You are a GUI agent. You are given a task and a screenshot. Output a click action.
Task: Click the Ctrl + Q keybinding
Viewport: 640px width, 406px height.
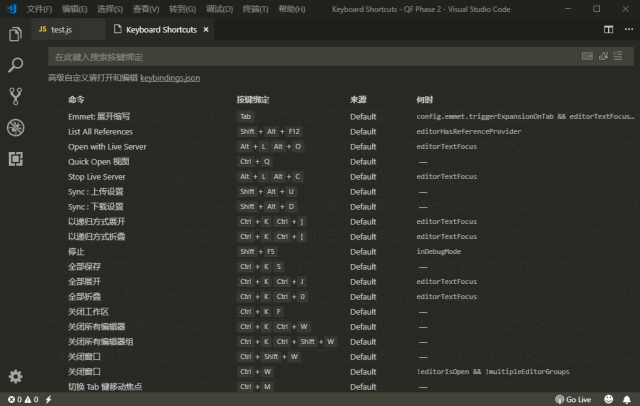255,162
